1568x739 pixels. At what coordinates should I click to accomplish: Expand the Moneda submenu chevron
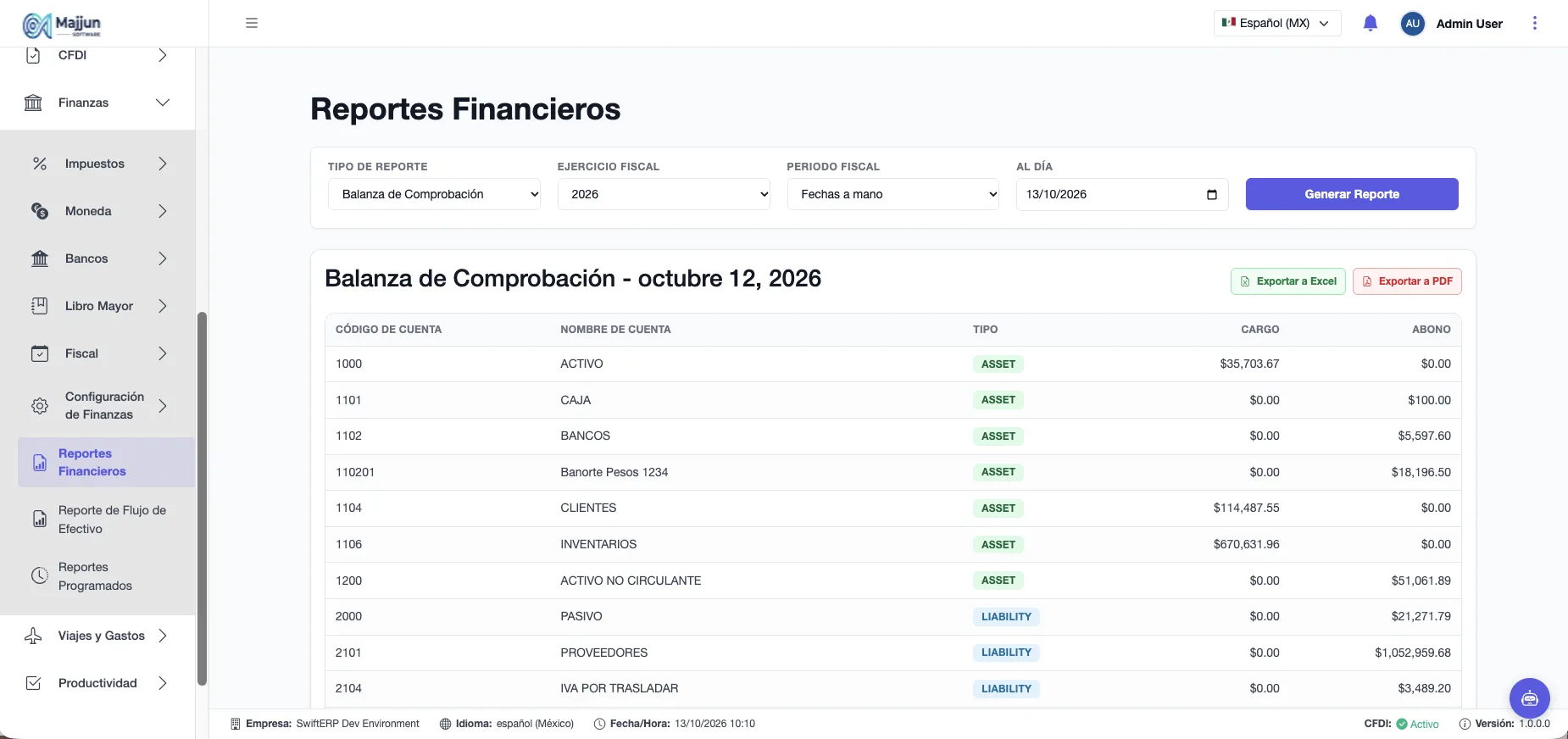click(x=163, y=211)
